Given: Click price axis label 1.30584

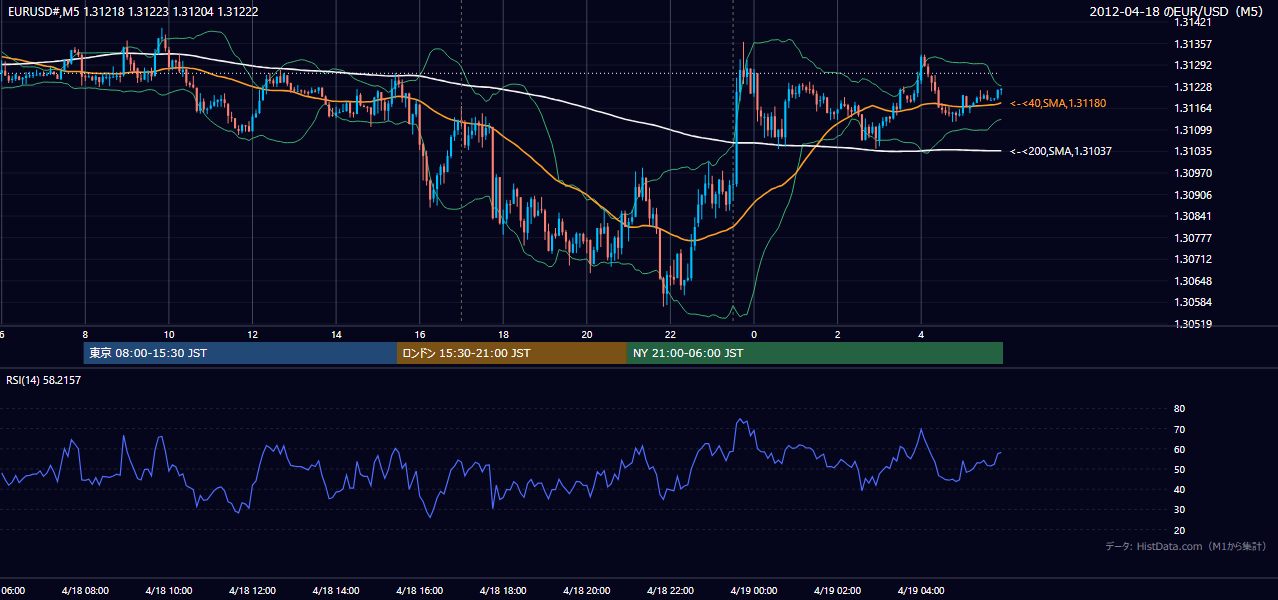Looking at the screenshot, I should click(x=1192, y=302).
